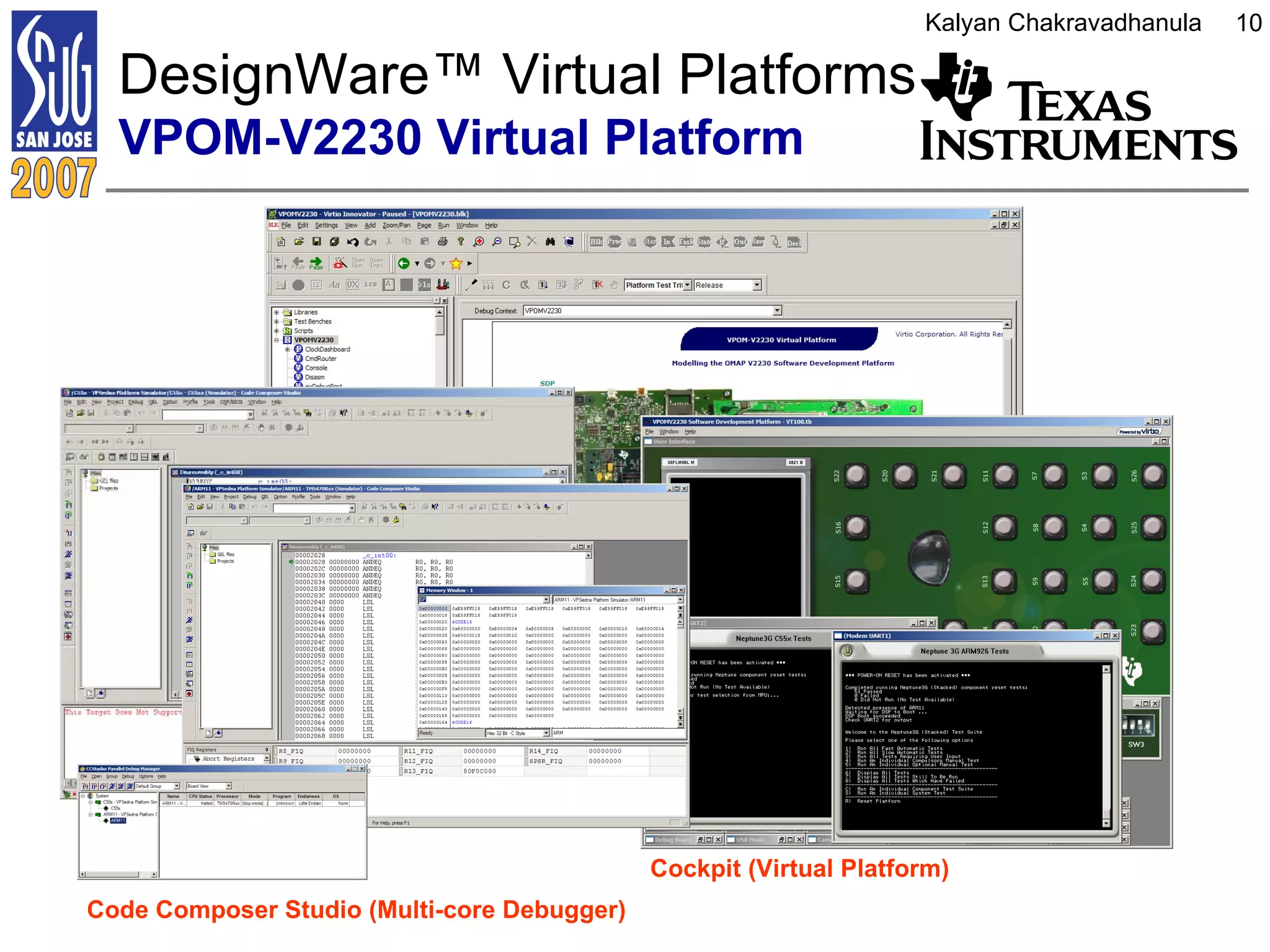1270x952 pixels.
Task: Click the red record icon in ARM11 CCS sidebar
Action: [x=189, y=694]
